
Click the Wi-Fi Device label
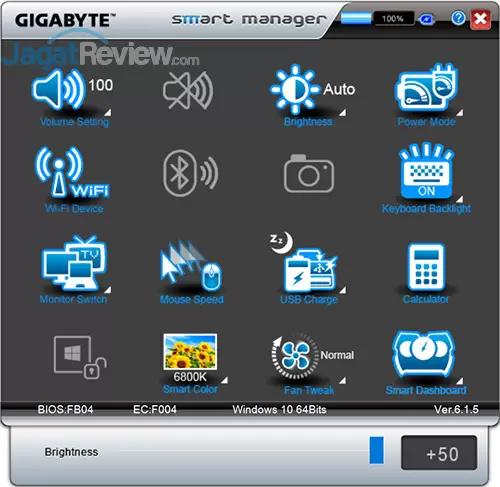(x=74, y=209)
